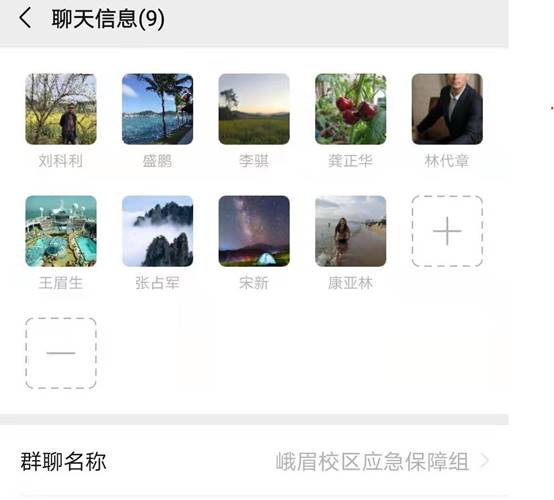Tap the group name 峨眉校区应急保障组
Image resolution: width=554 pixels, height=500 pixels.
coord(372,461)
